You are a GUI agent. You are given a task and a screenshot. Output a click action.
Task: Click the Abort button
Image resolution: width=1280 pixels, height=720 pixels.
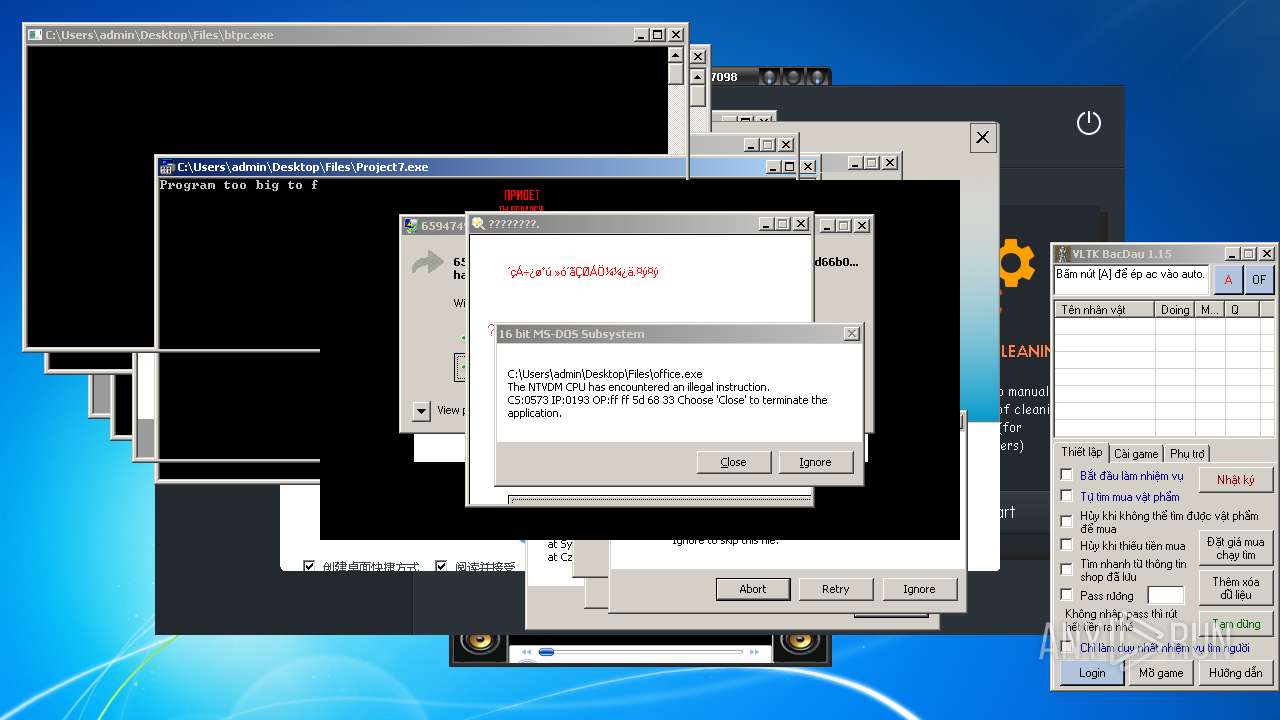click(753, 589)
